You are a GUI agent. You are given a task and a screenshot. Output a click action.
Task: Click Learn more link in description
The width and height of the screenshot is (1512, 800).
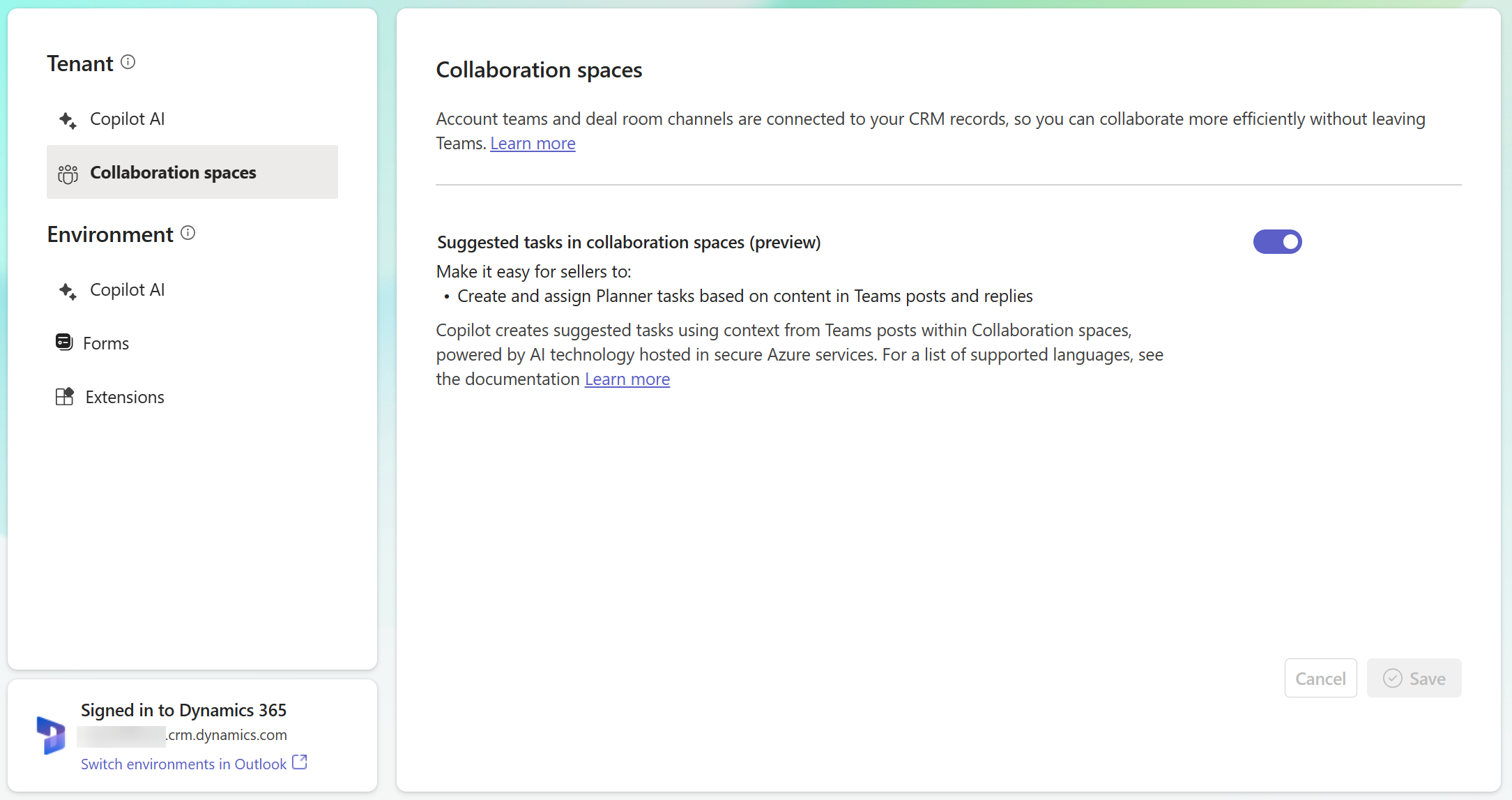(x=533, y=142)
